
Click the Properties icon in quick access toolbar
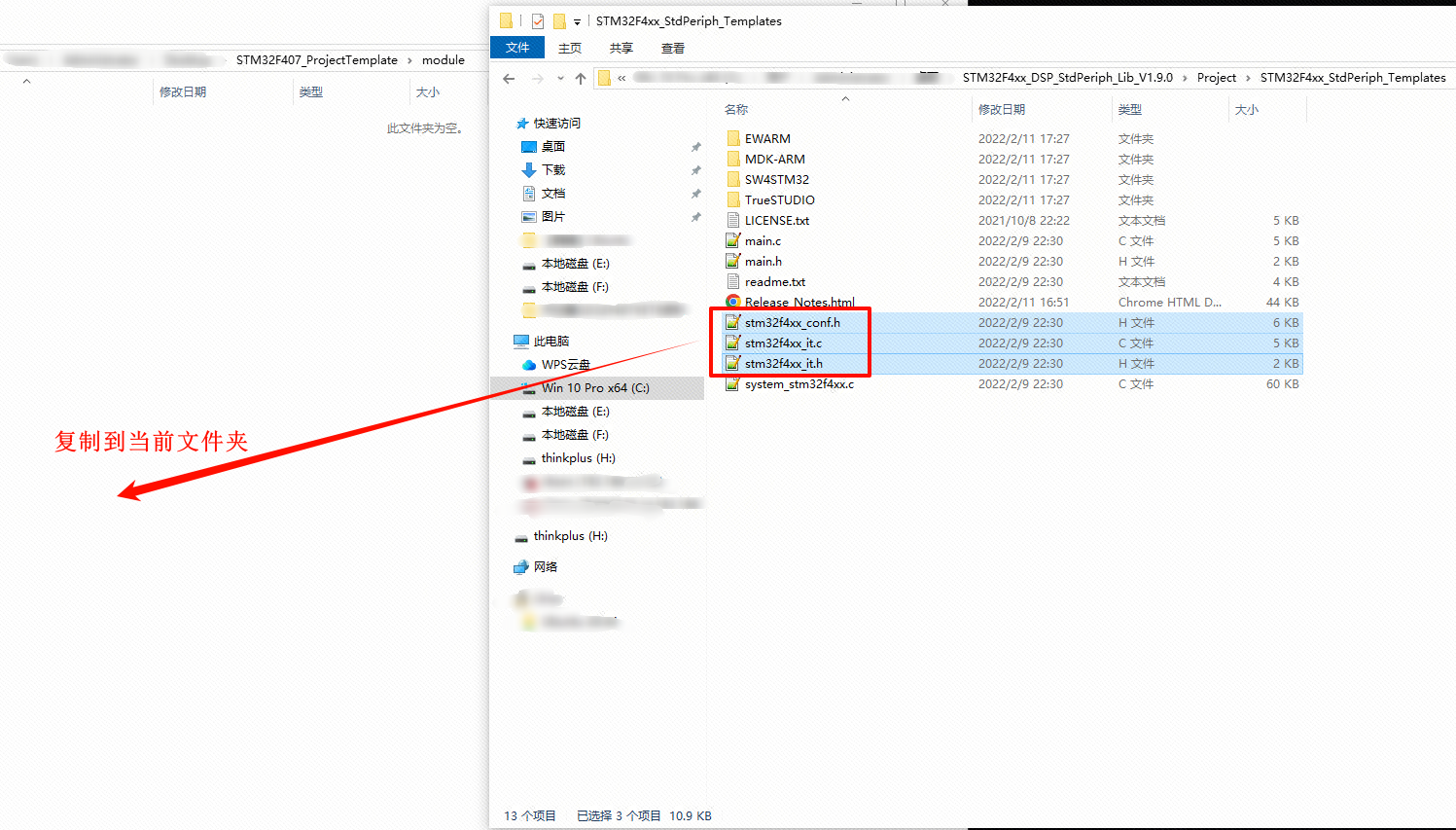[537, 20]
